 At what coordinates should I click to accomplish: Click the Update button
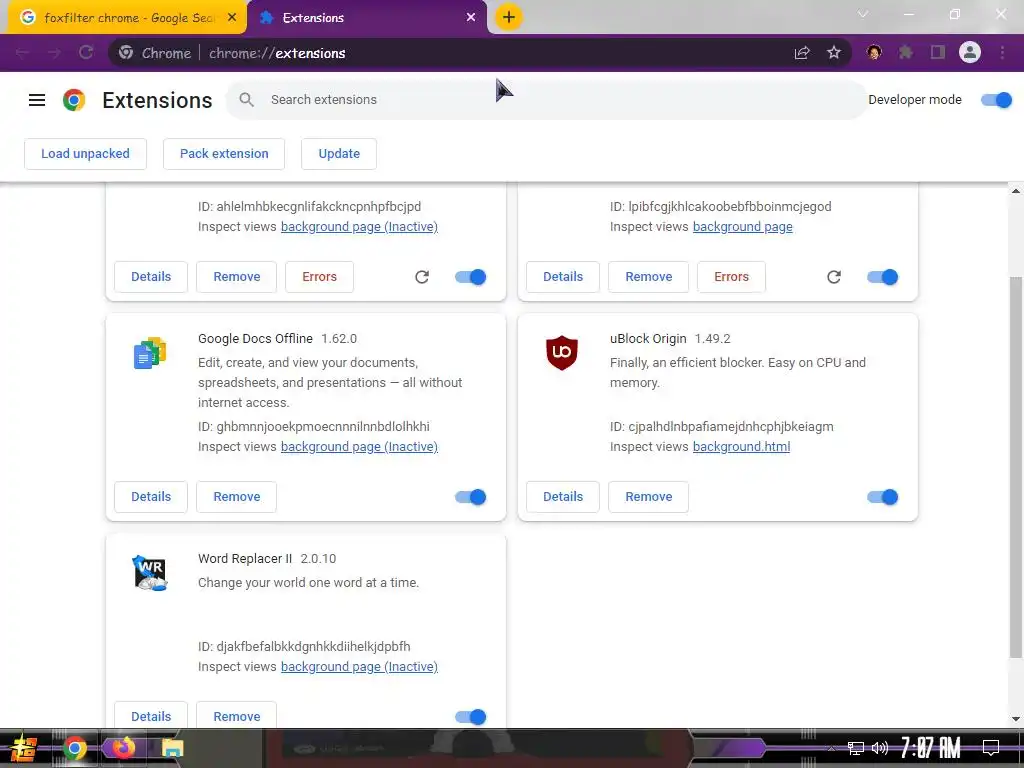(339, 153)
